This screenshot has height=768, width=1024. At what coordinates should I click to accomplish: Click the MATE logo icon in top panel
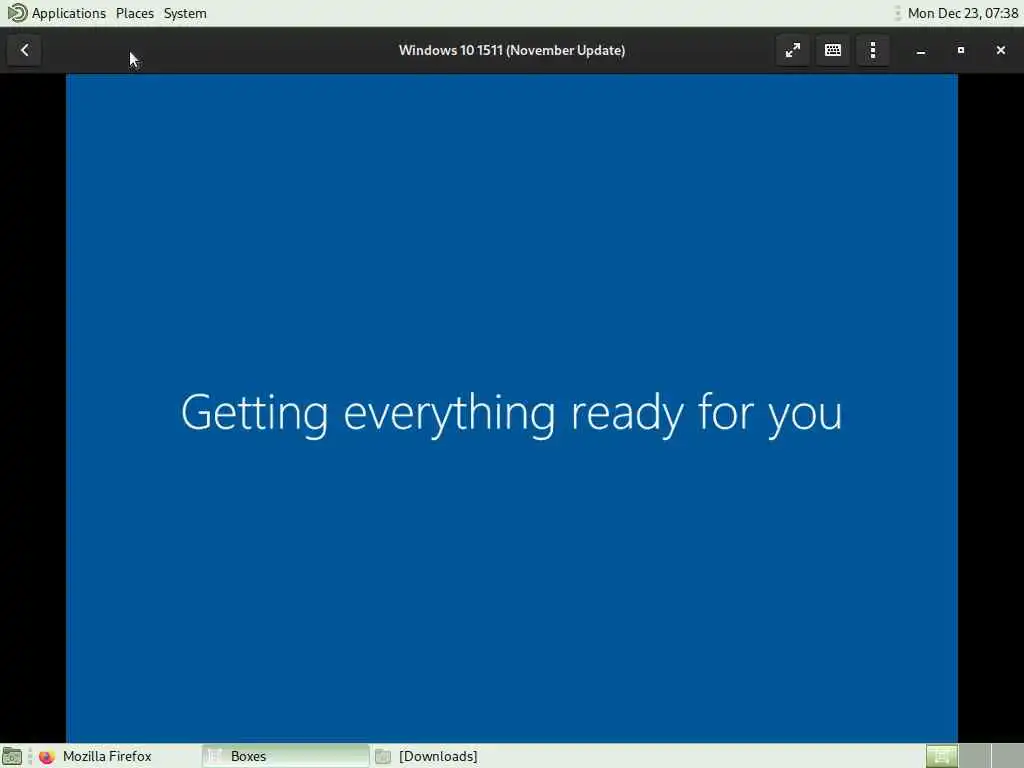click(17, 13)
